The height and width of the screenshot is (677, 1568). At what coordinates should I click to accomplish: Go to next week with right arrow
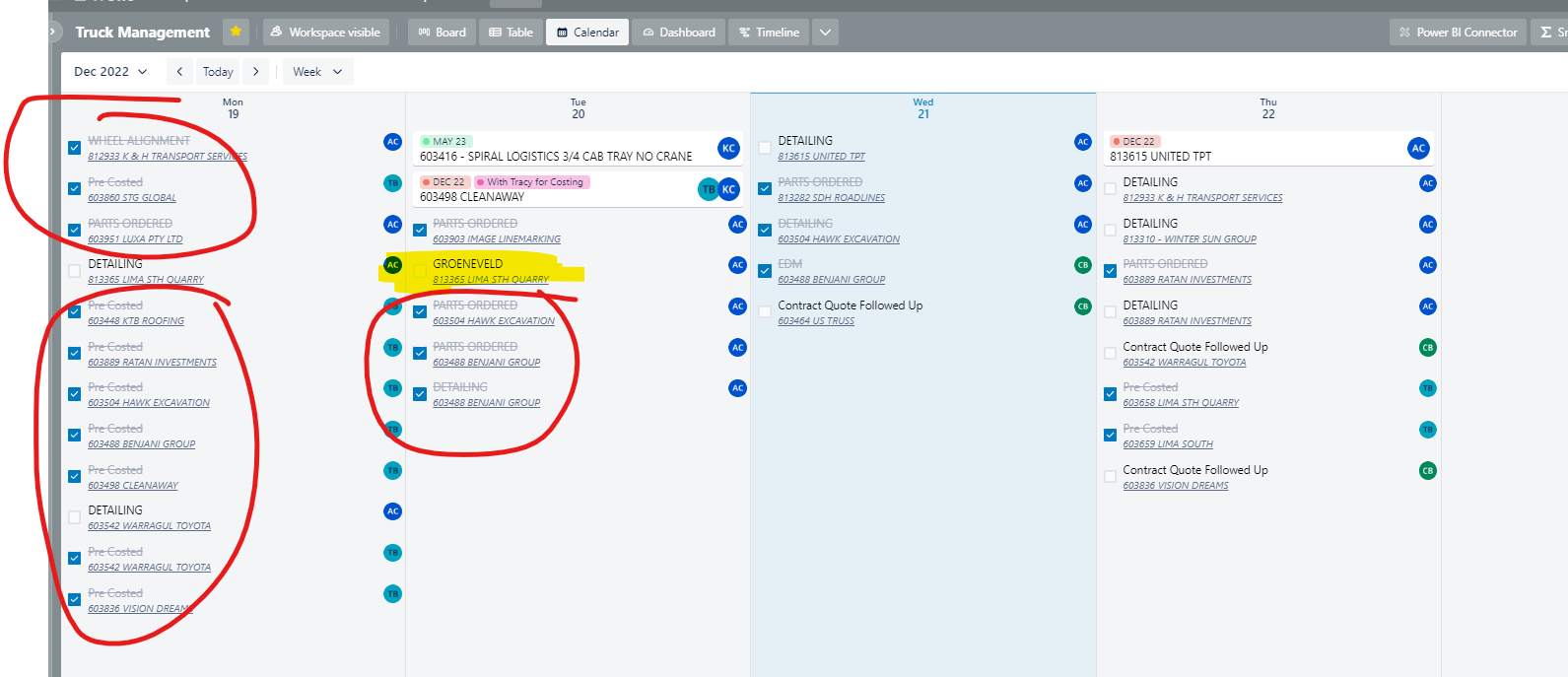[256, 72]
